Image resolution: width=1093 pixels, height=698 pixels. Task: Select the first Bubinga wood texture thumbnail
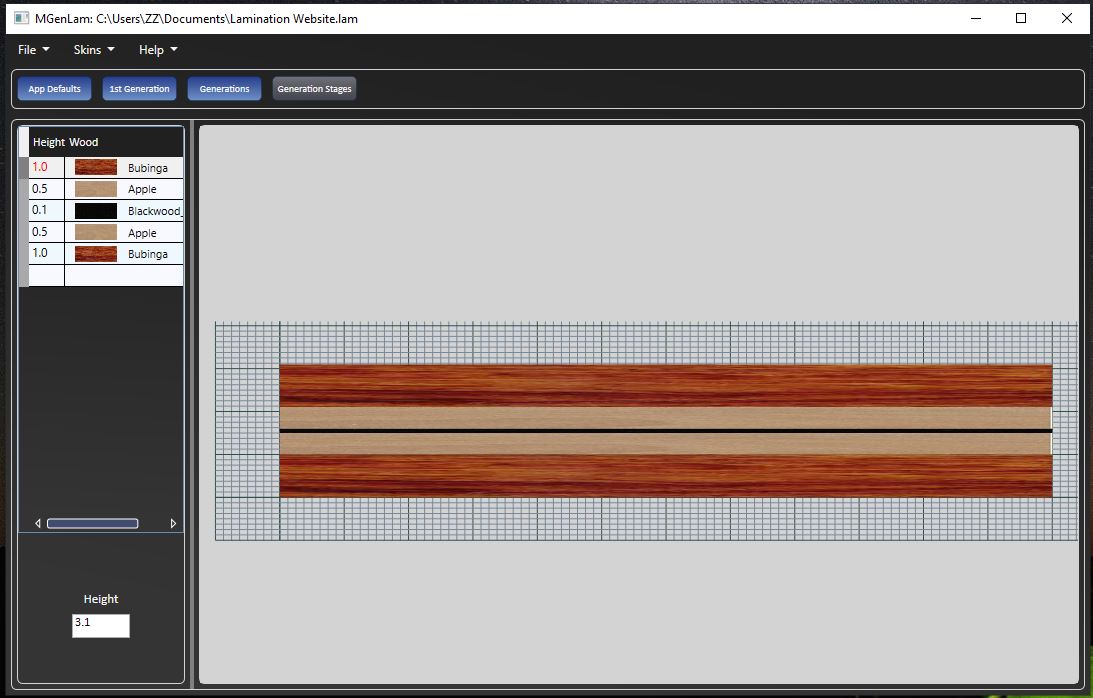96,167
